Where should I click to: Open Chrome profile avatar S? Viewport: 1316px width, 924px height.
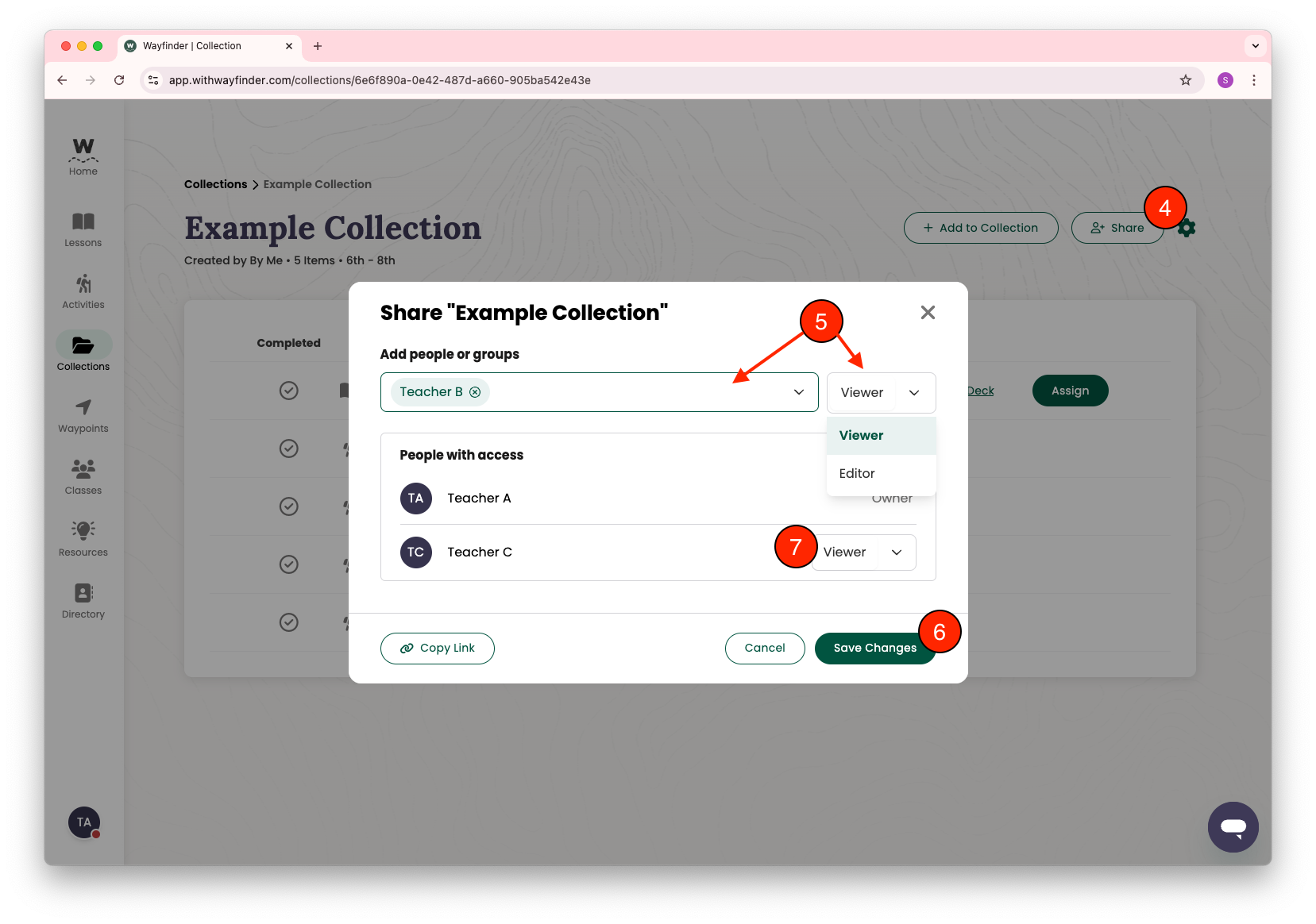coord(1225,80)
